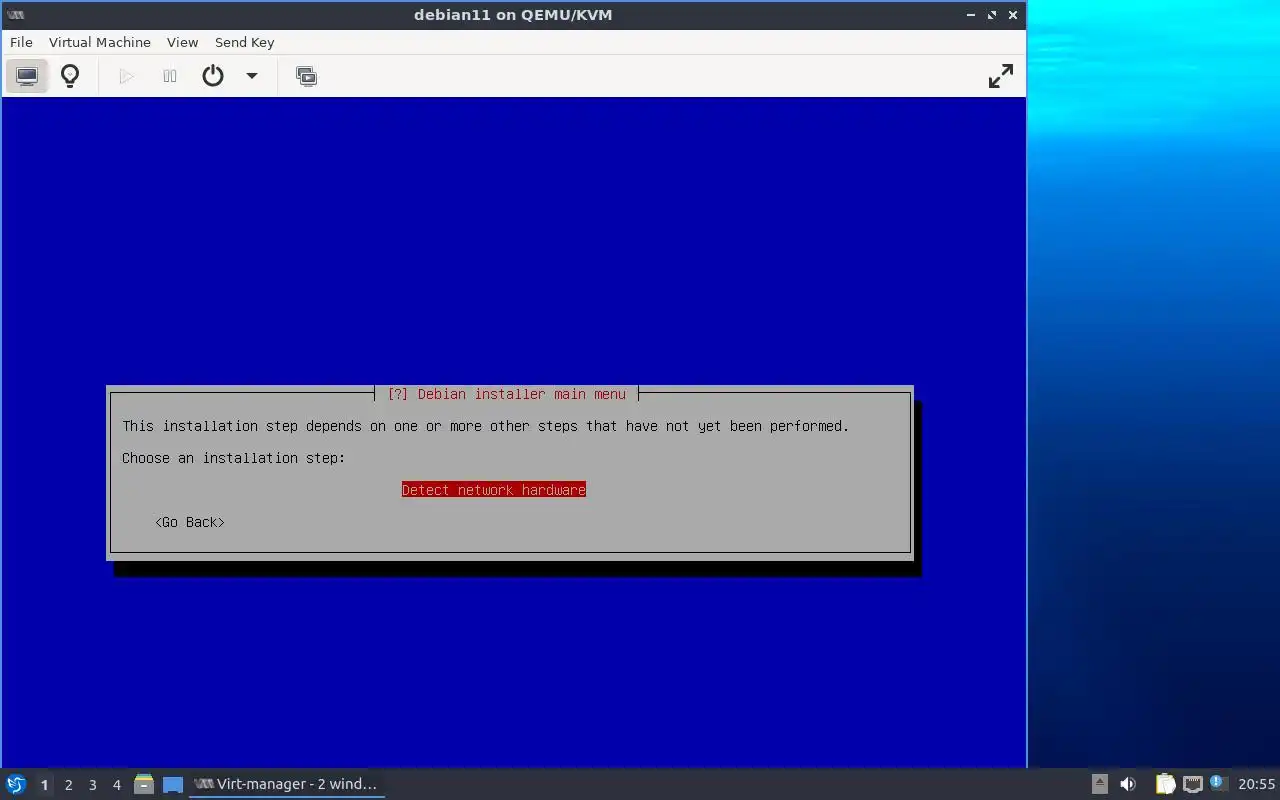The image size is (1280, 800).
Task: Open the File menu
Action: [21, 42]
